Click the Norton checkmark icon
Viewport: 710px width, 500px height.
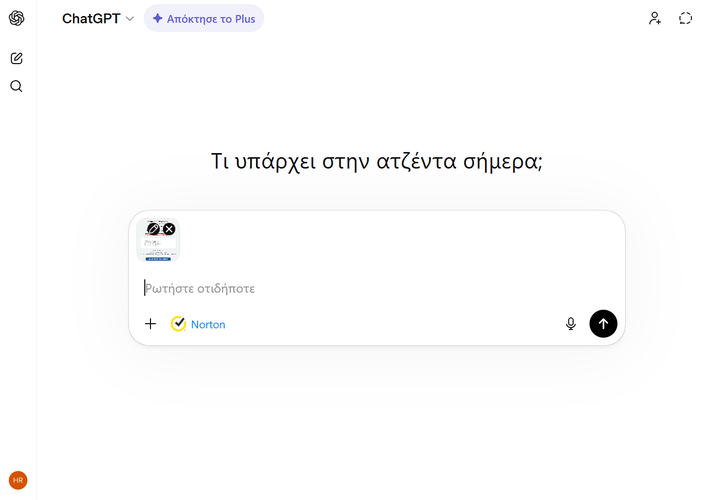point(178,324)
